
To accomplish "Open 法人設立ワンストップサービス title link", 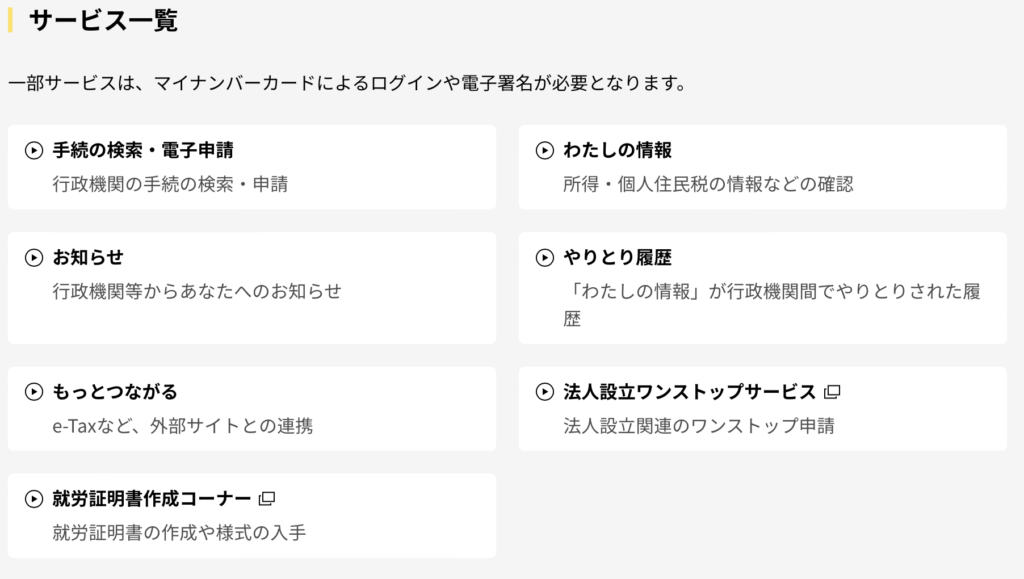I will click(690, 392).
